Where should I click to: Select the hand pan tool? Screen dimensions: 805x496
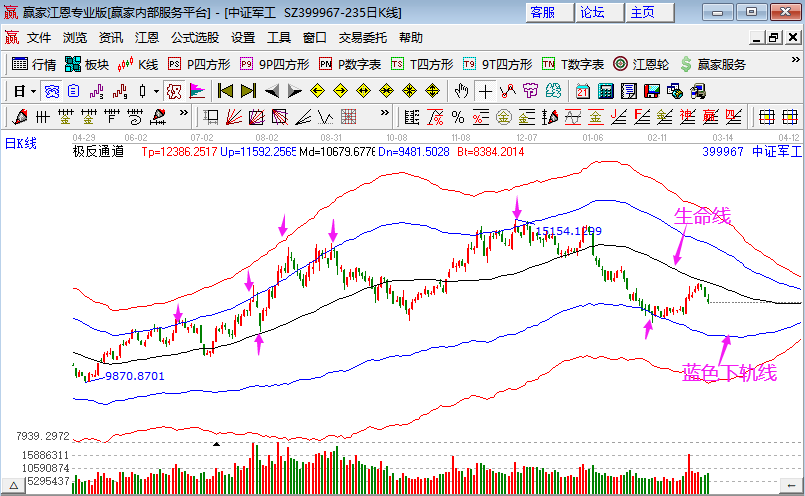pos(462,91)
